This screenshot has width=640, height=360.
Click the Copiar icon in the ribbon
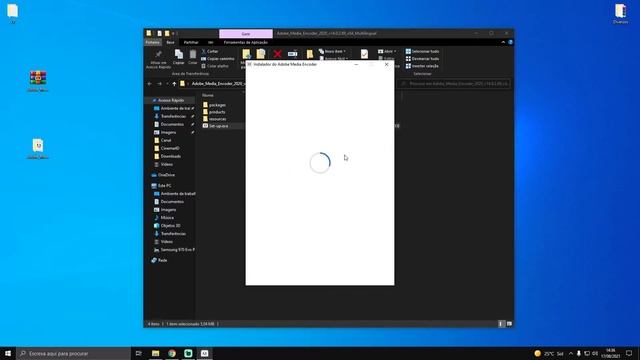coord(179,54)
